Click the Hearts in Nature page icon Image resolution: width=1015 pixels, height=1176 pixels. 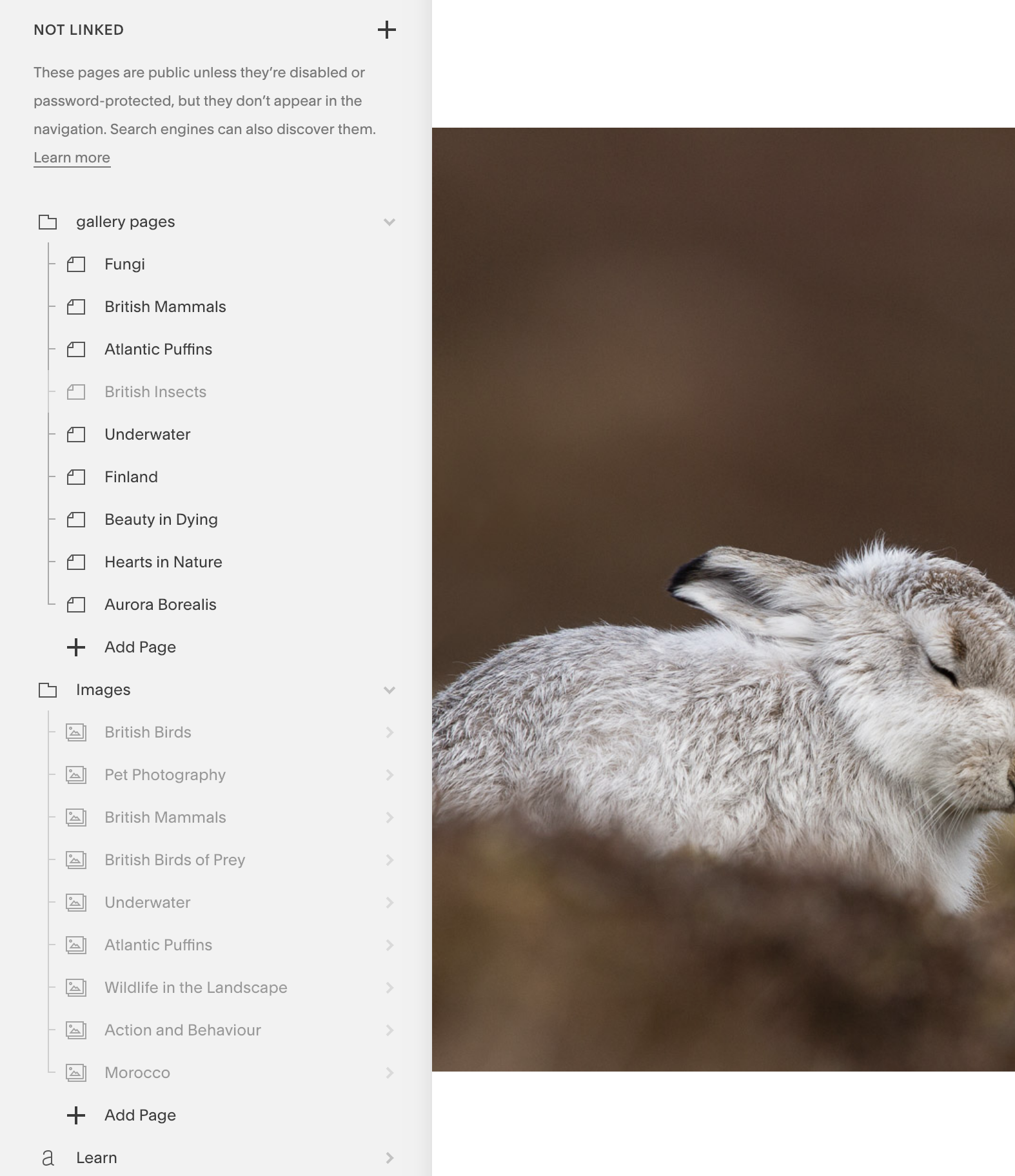point(76,562)
